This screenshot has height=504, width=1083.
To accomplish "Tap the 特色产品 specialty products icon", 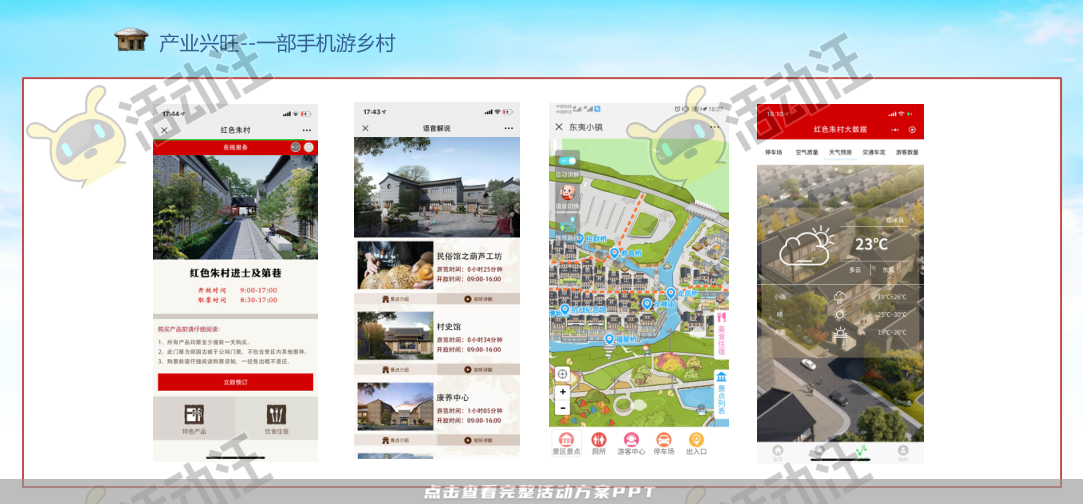I will [x=195, y=419].
